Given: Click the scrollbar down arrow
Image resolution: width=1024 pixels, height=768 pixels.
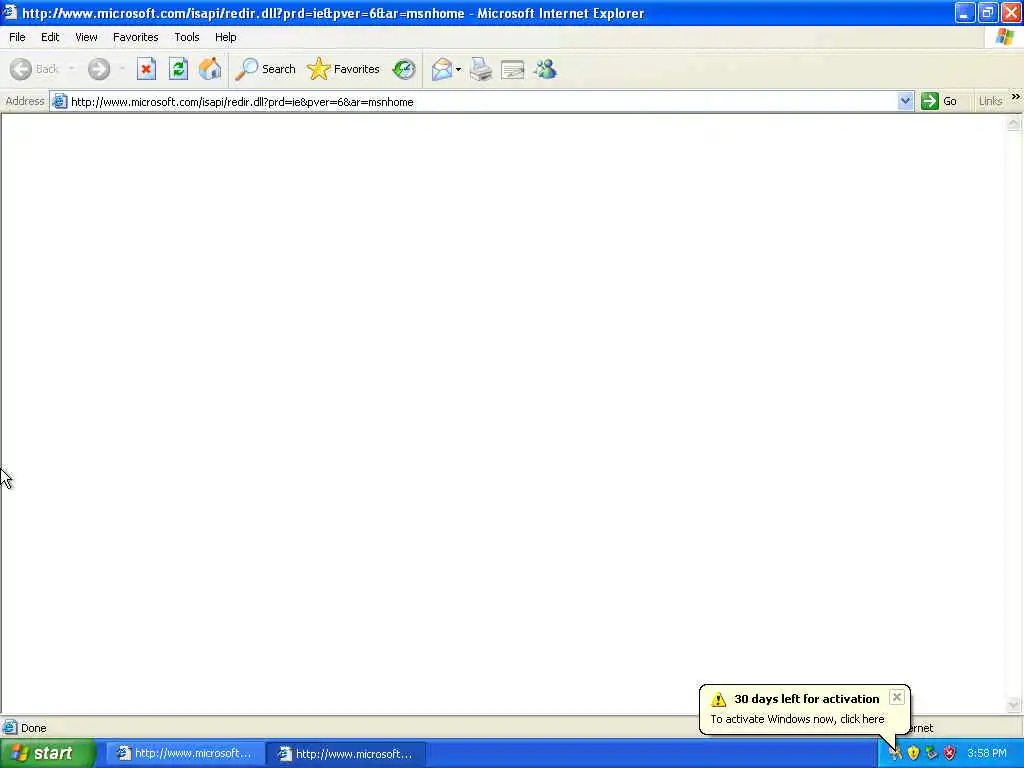Looking at the screenshot, I should [x=1014, y=705].
